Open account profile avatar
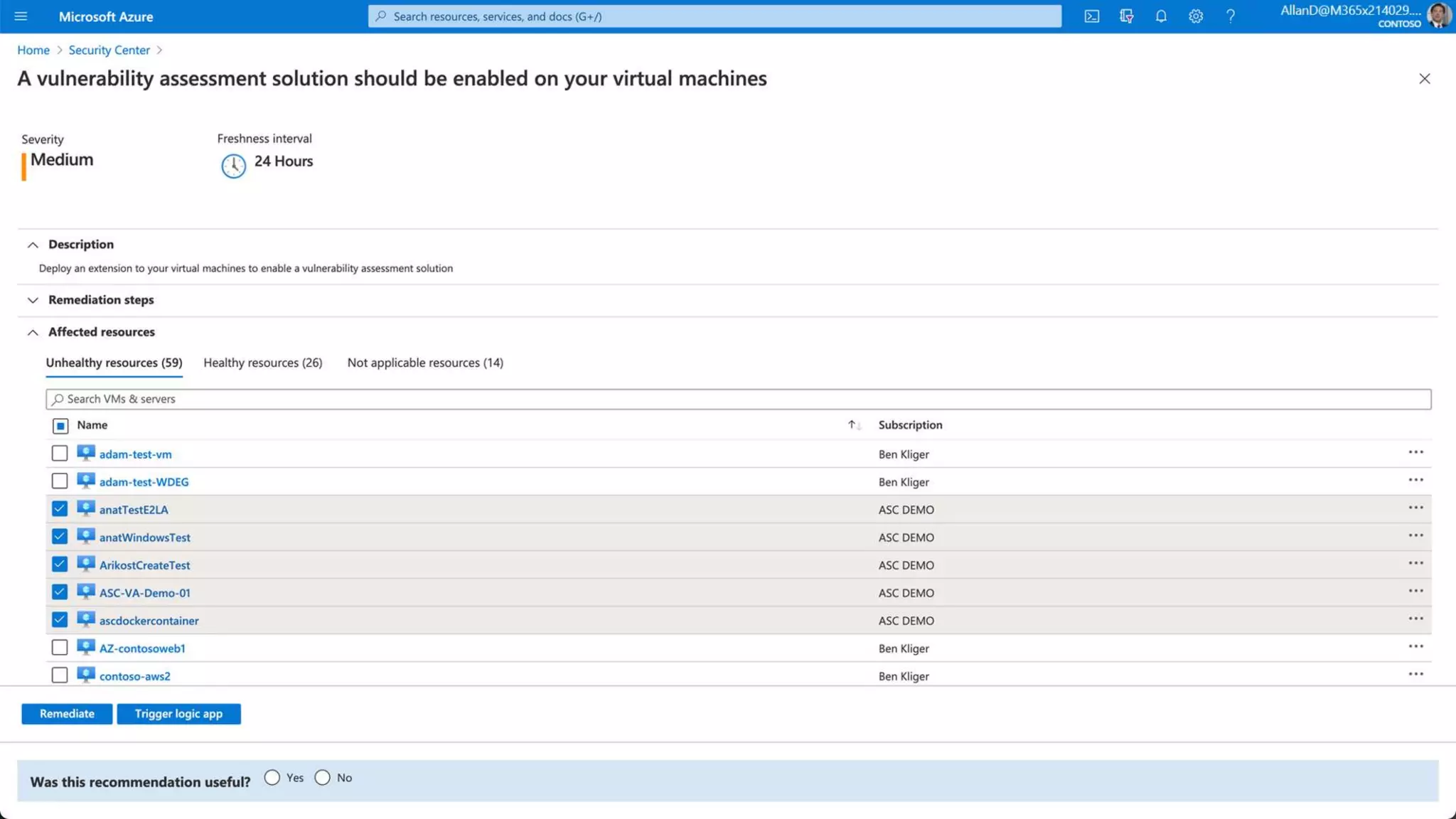1456x819 pixels. pos(1438,16)
